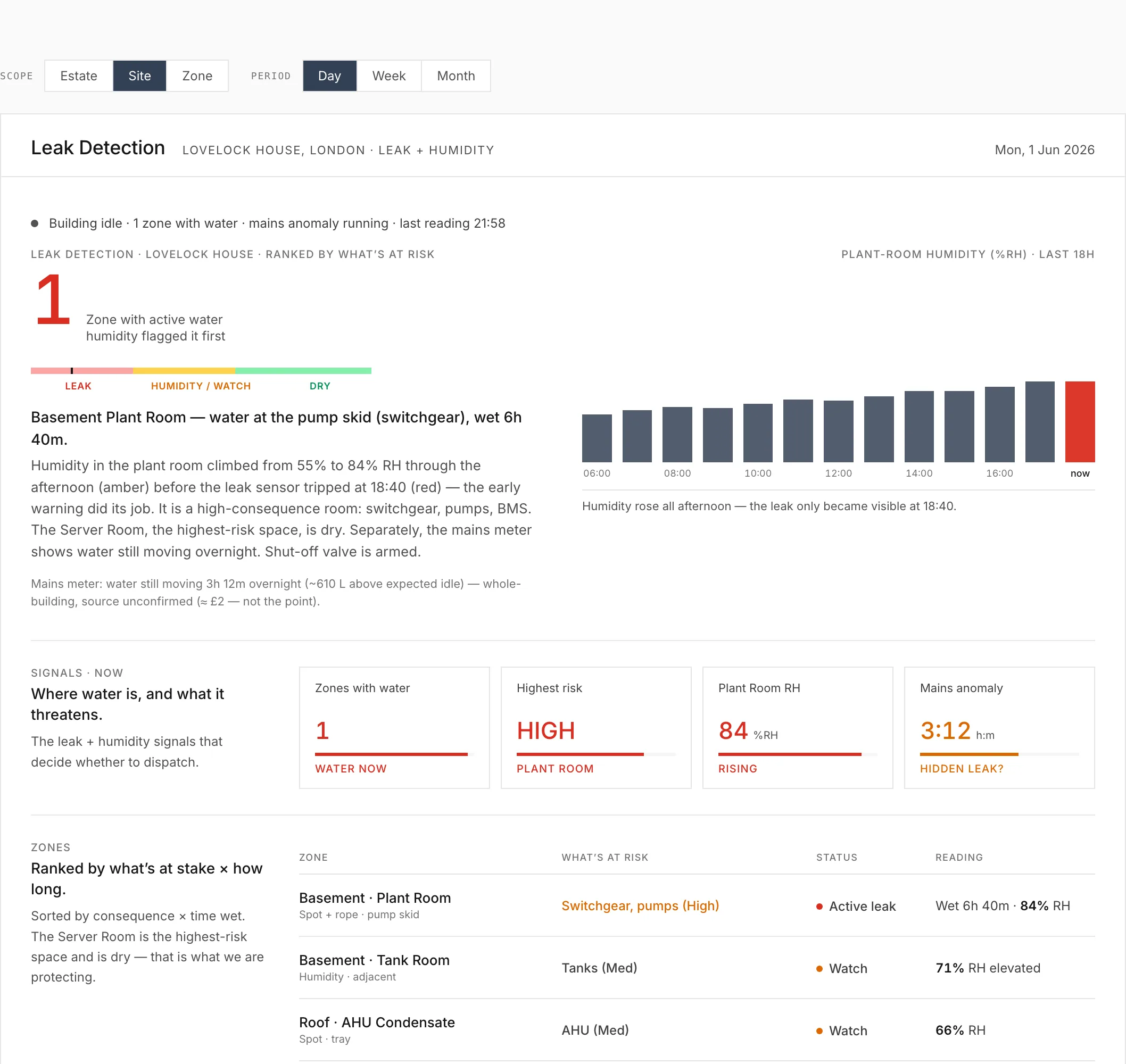Open the Basement · Tank Room row
The width and height of the screenshot is (1126, 1064).
(x=697, y=968)
